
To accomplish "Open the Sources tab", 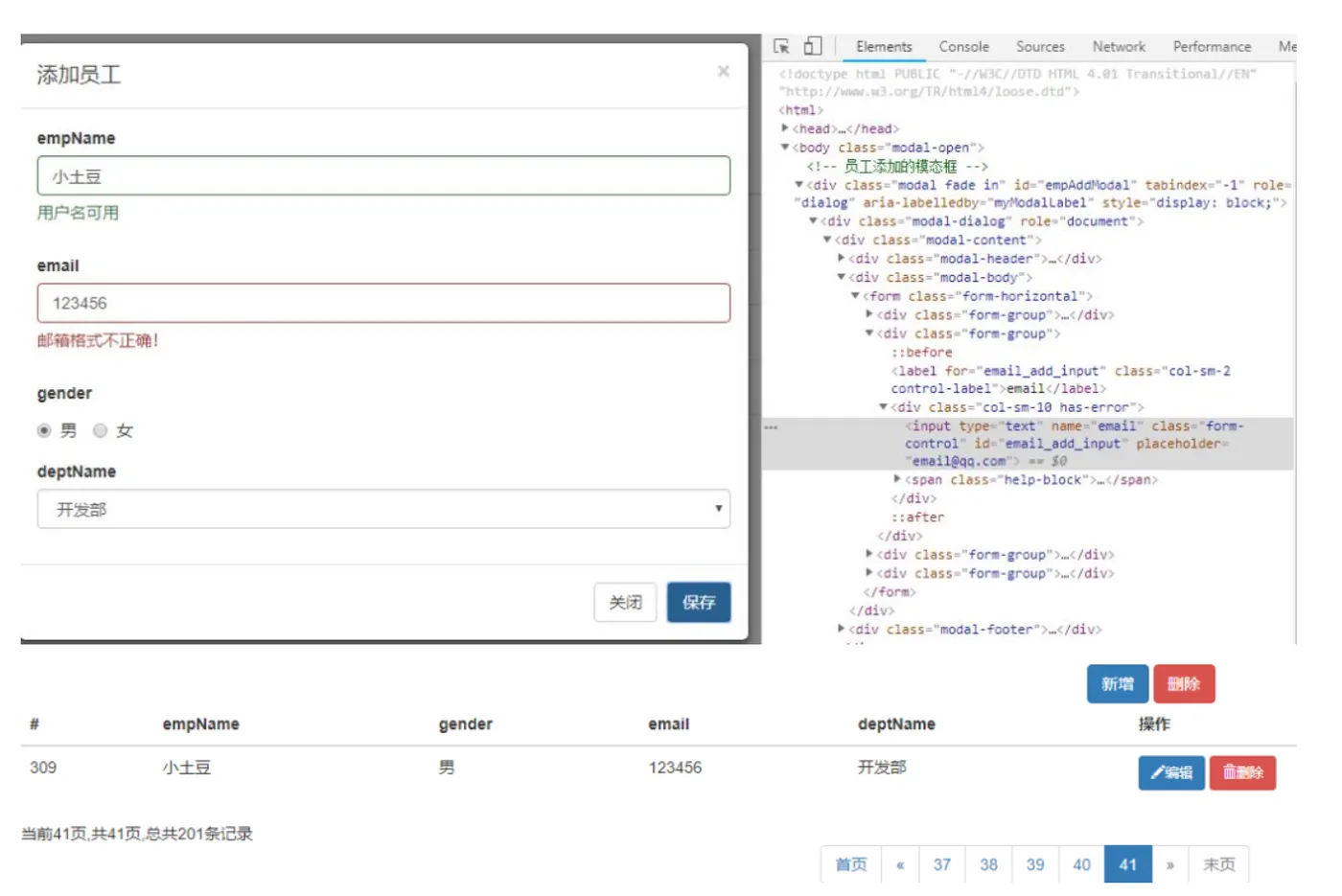I will point(1040,46).
